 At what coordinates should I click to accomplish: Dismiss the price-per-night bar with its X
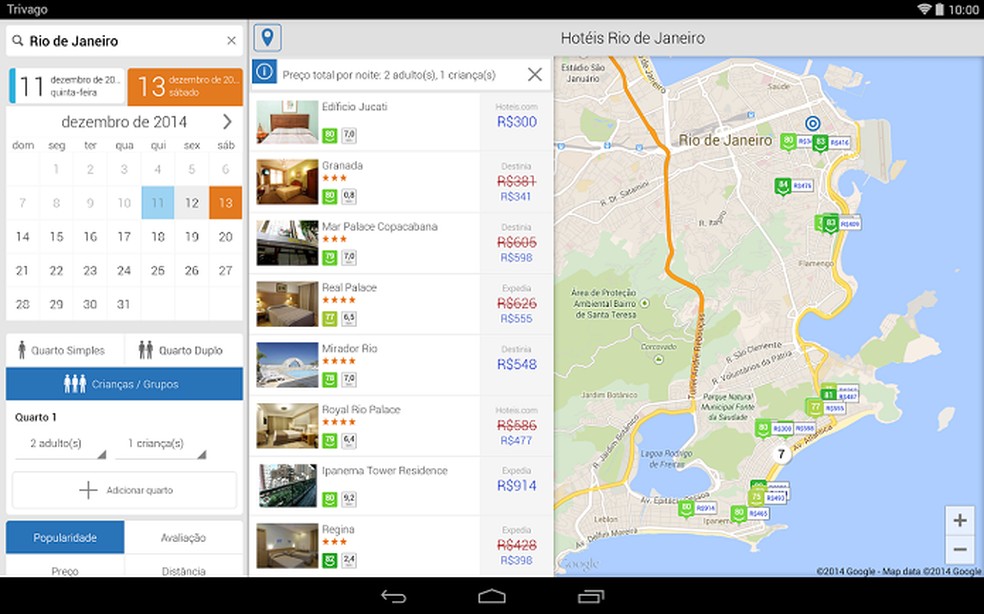coord(533,73)
